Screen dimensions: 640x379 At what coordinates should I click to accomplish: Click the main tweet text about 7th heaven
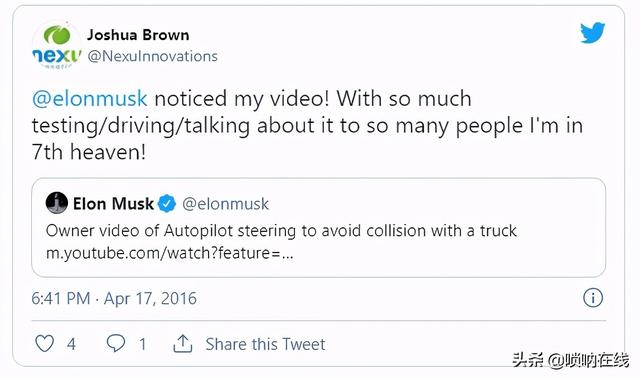click(x=307, y=126)
